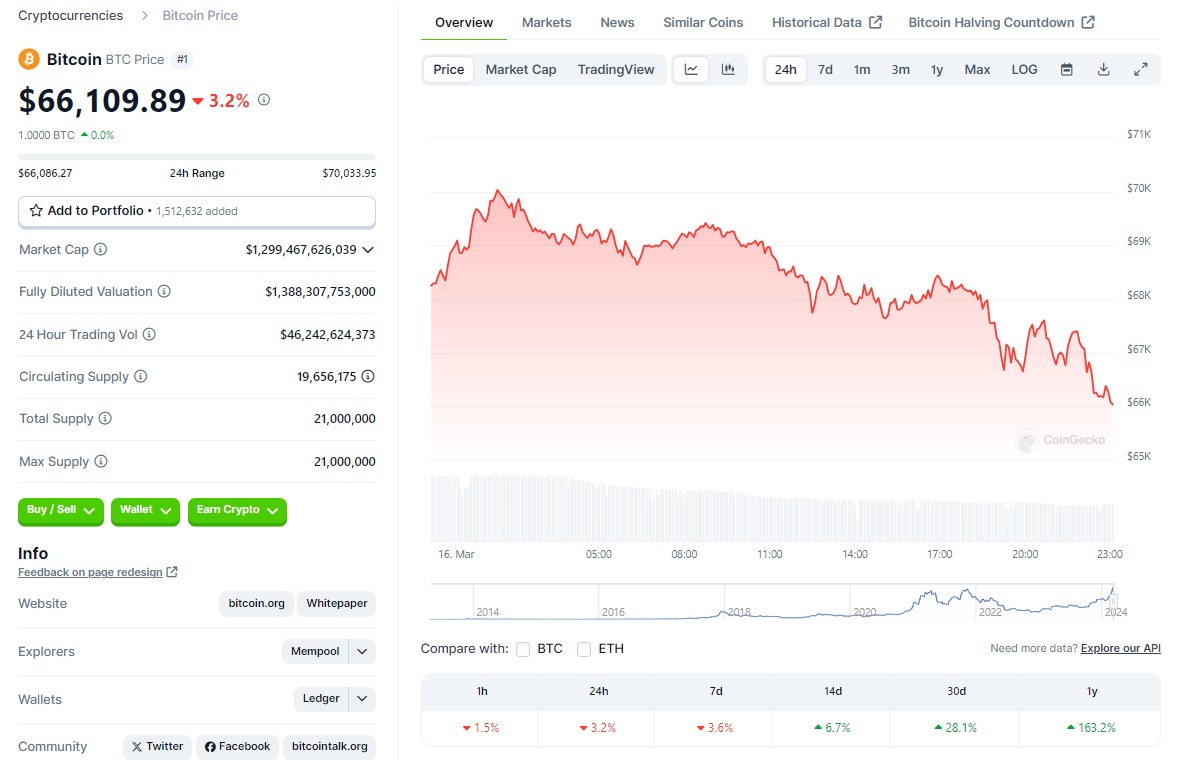
Task: Open info icon next to price change
Action: point(264,100)
